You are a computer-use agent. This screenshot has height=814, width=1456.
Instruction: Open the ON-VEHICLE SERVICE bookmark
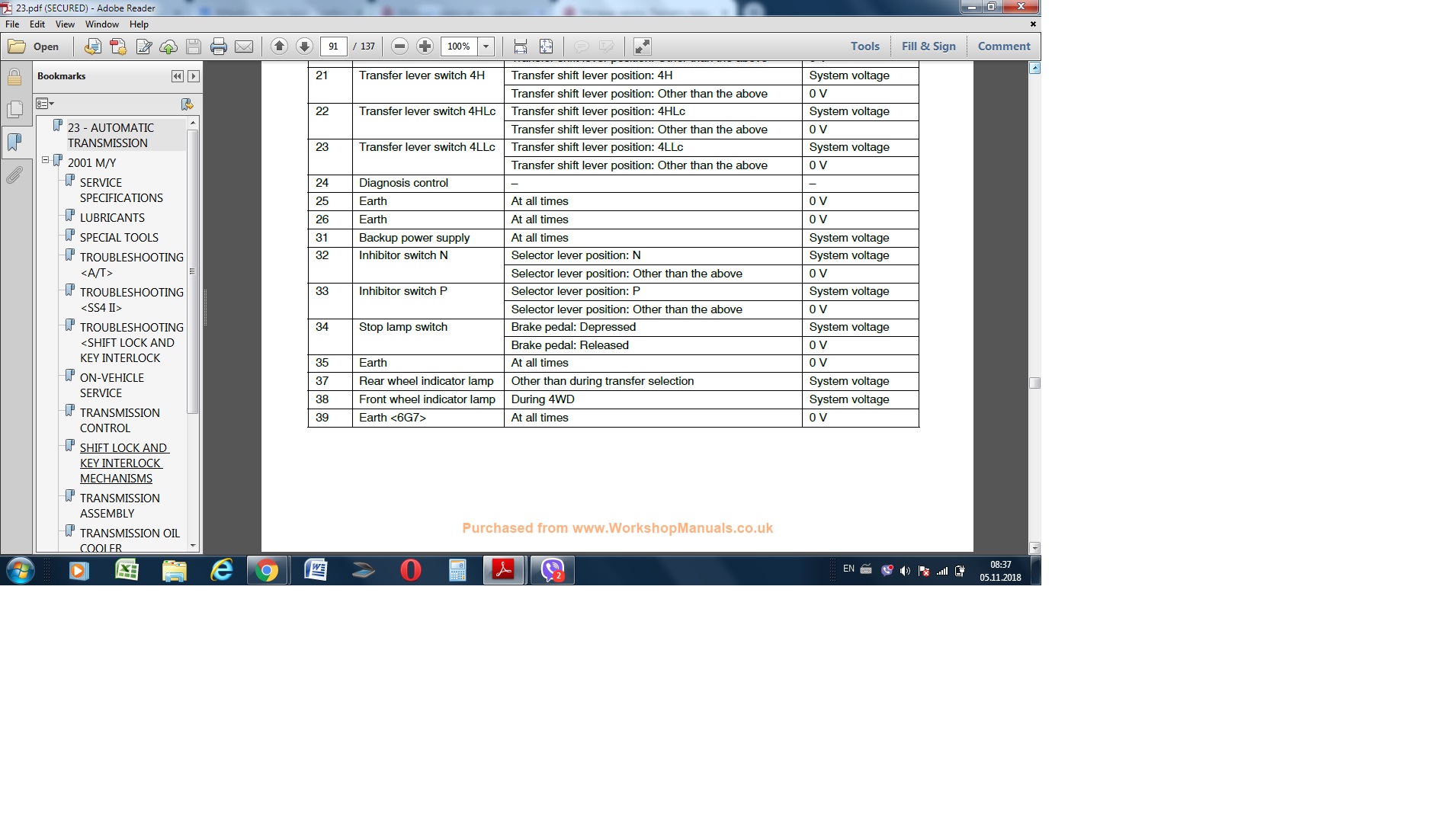coord(111,386)
